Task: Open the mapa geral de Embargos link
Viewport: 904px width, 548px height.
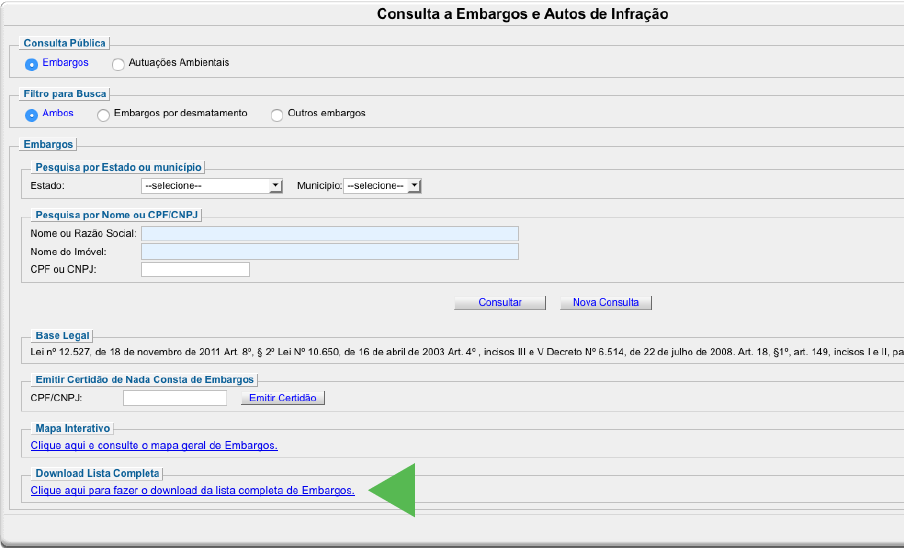Action: [x=154, y=445]
